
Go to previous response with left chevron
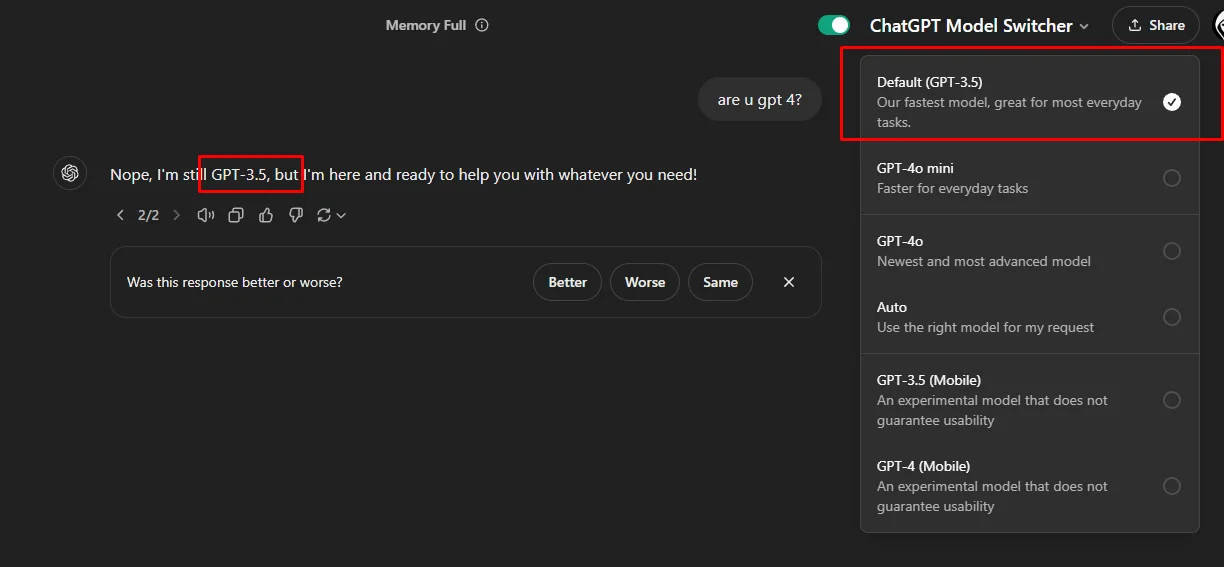click(x=121, y=215)
